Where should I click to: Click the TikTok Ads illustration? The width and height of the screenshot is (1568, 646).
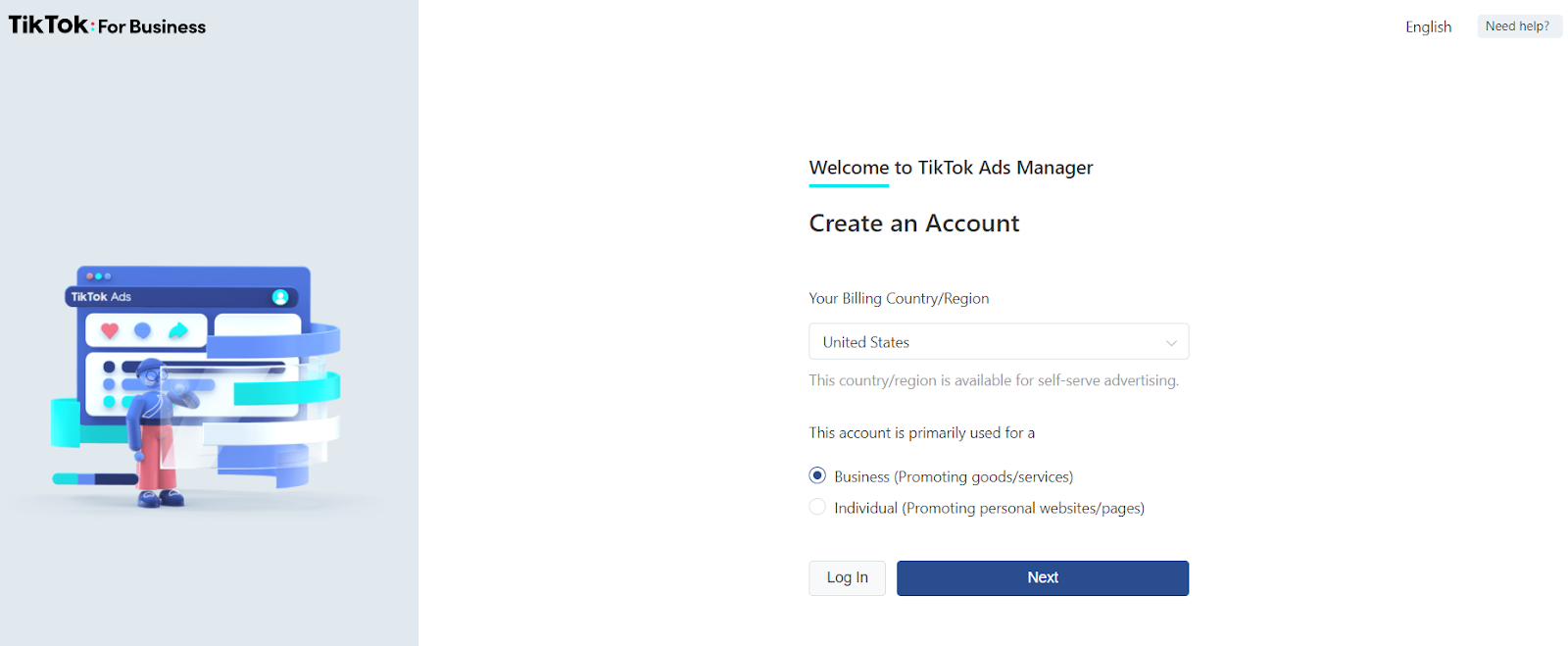196,387
